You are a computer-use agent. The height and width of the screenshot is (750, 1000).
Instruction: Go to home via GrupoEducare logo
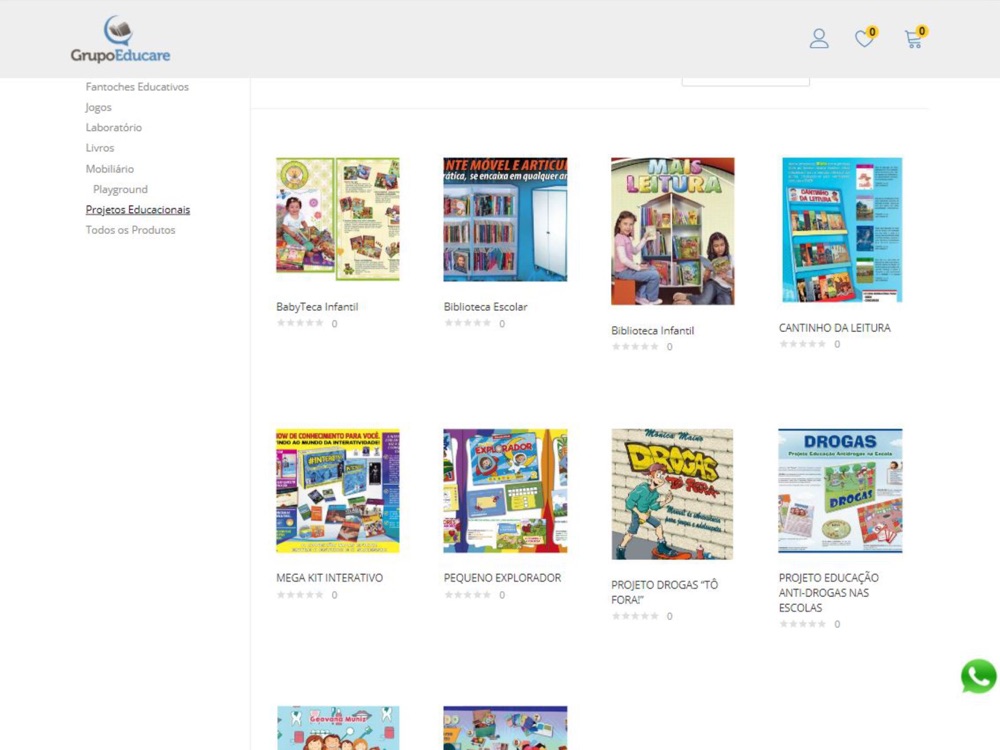coord(121,39)
